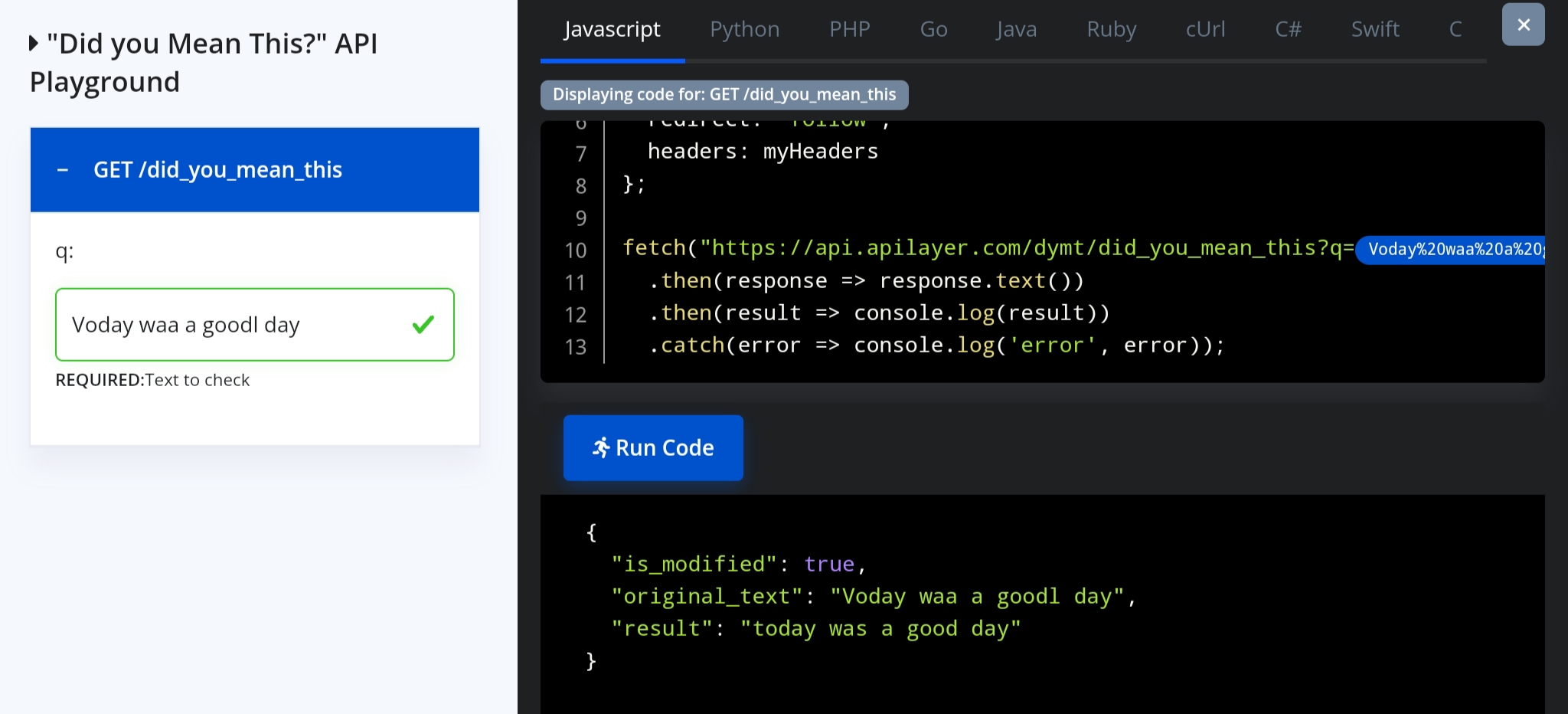Viewport: 1568px width, 714px height.
Task: Run the code with Run Code button
Action: point(653,447)
